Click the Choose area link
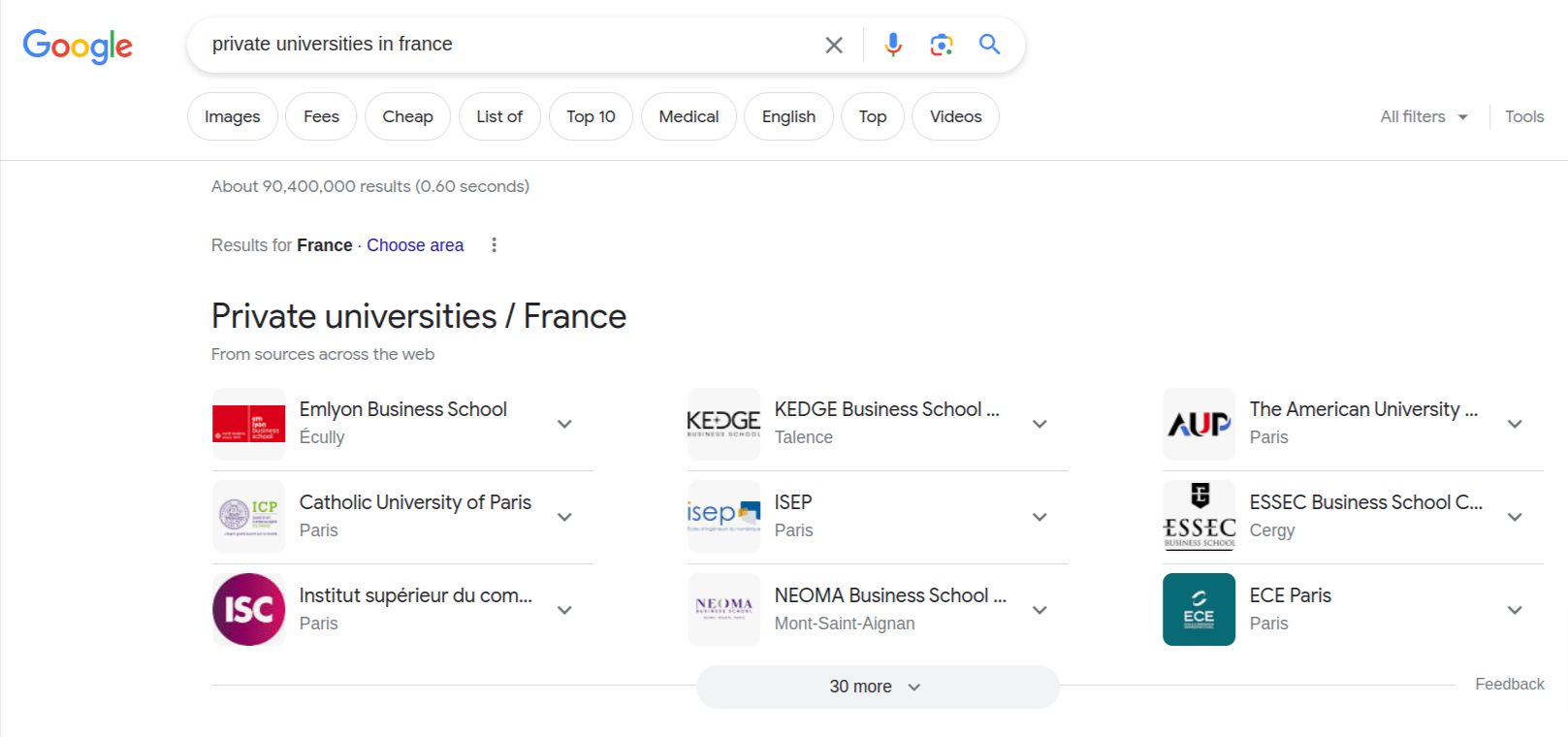1568x737 pixels. tap(415, 245)
